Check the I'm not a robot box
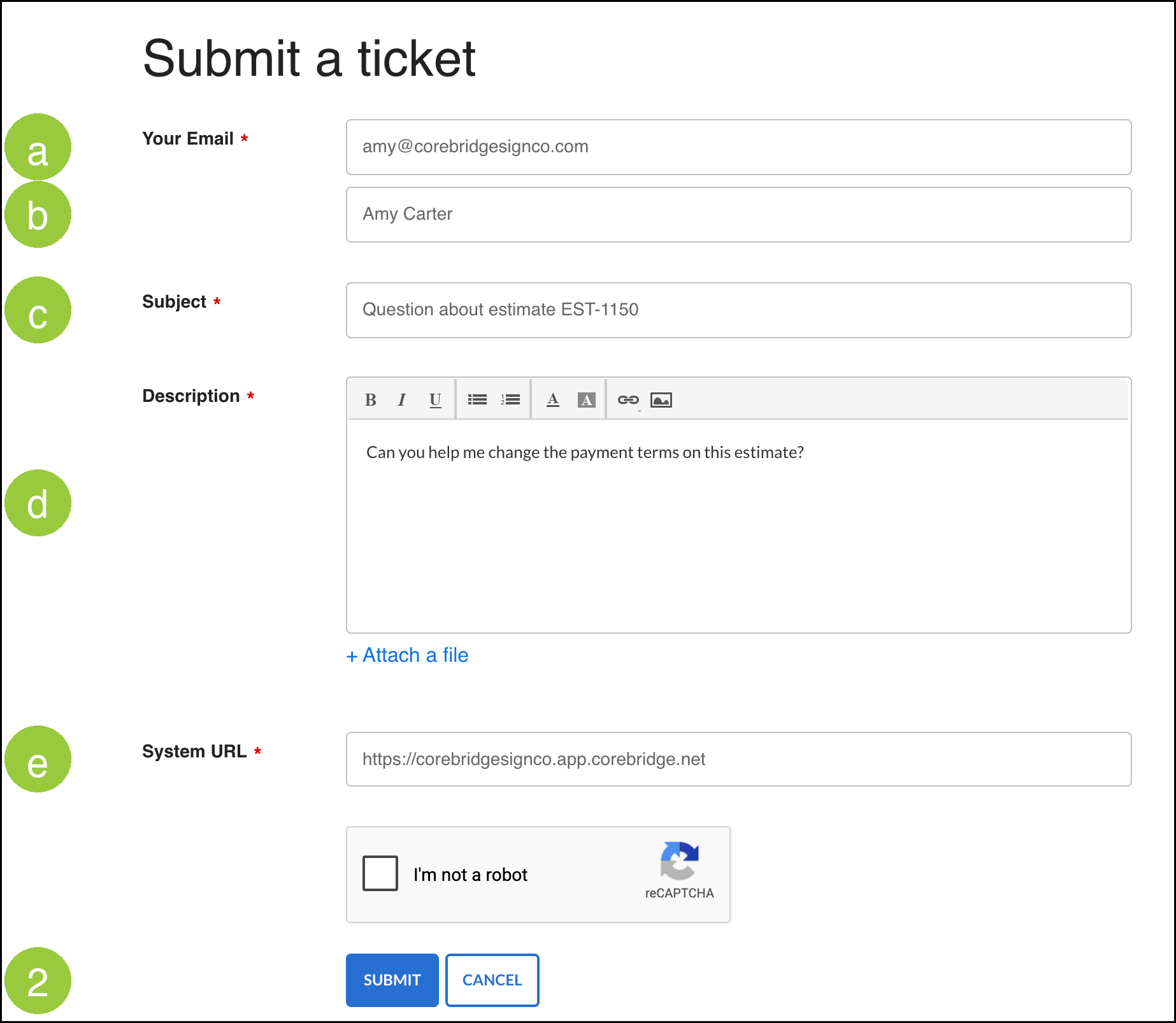 coord(380,873)
